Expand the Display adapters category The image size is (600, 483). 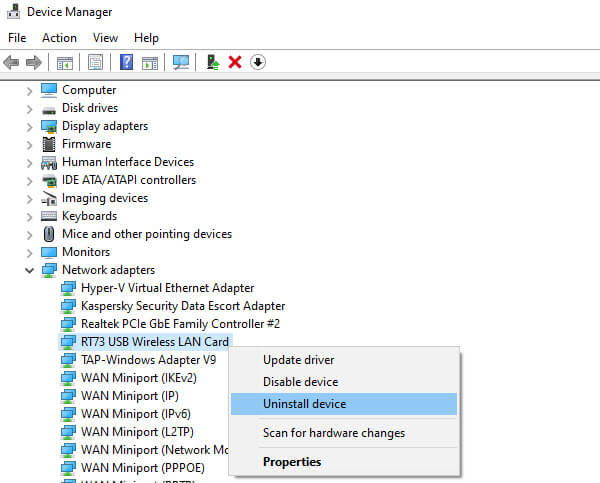click(x=29, y=126)
